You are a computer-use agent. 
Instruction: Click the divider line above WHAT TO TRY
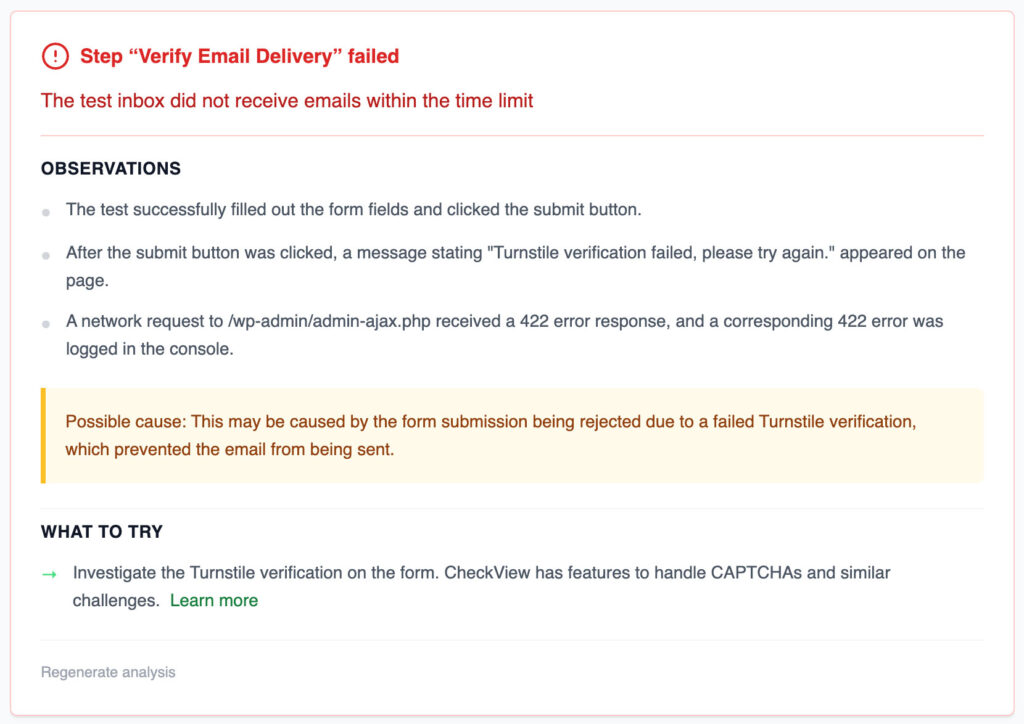coord(512,508)
